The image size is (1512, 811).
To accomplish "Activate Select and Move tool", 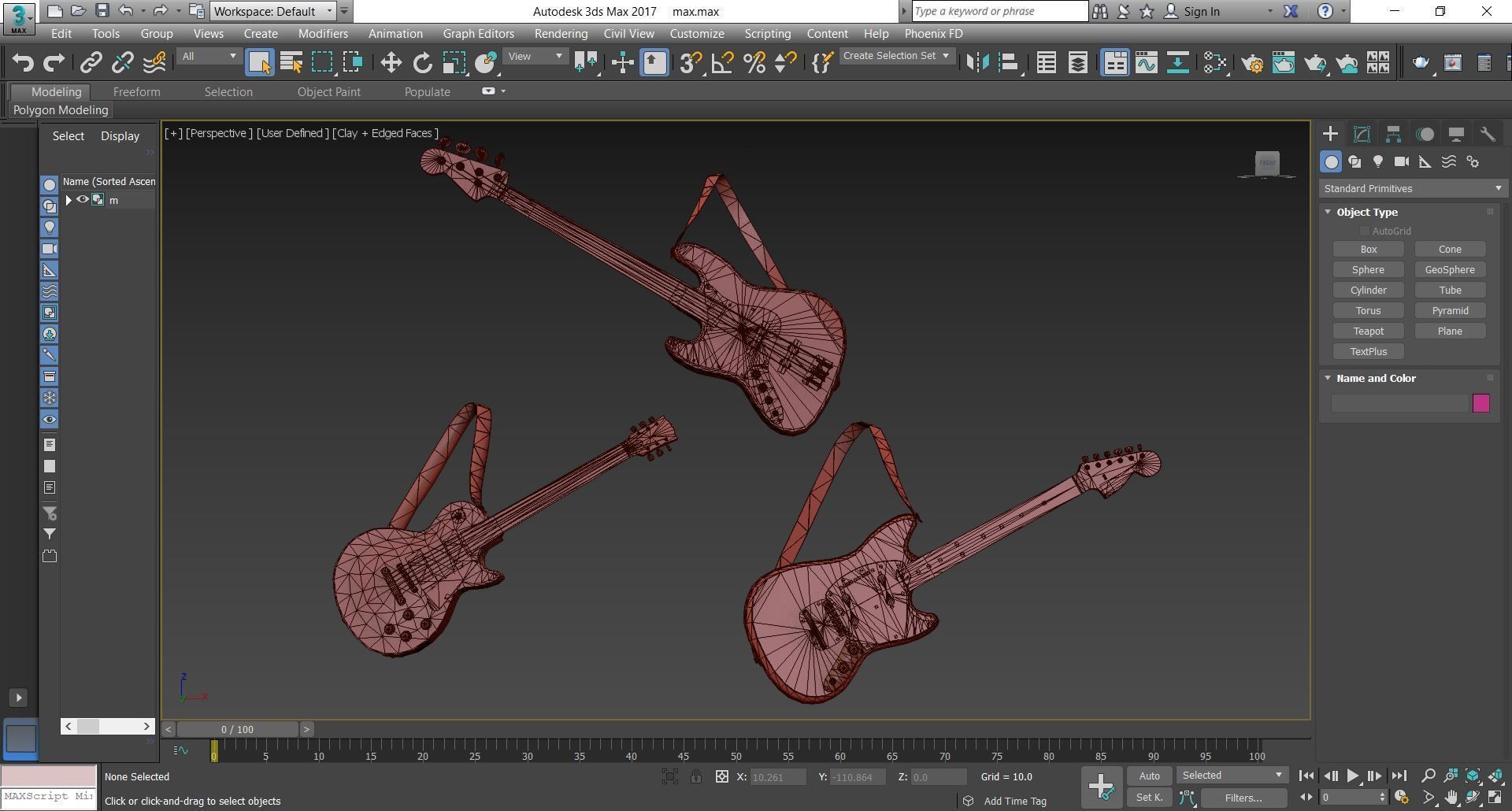I will coord(391,63).
